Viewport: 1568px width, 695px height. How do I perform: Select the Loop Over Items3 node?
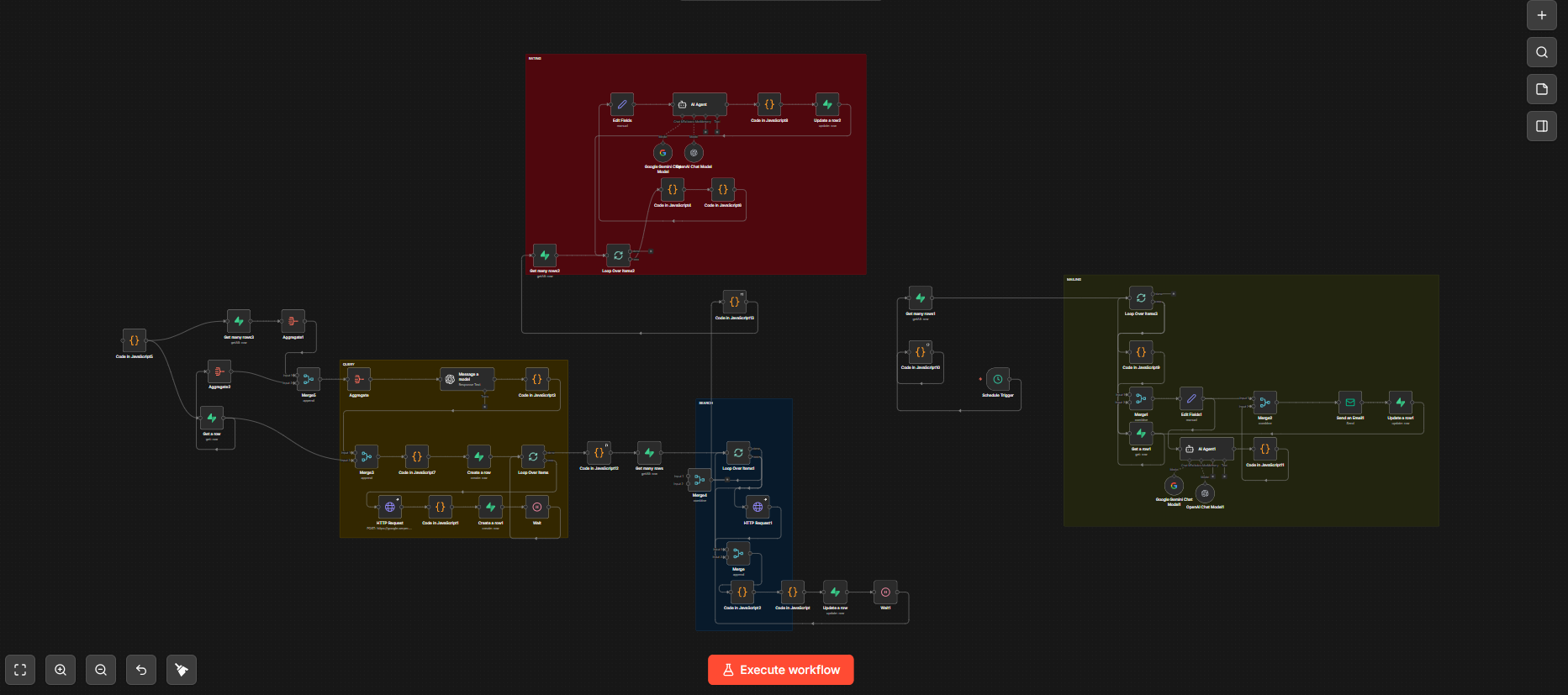coord(1141,297)
